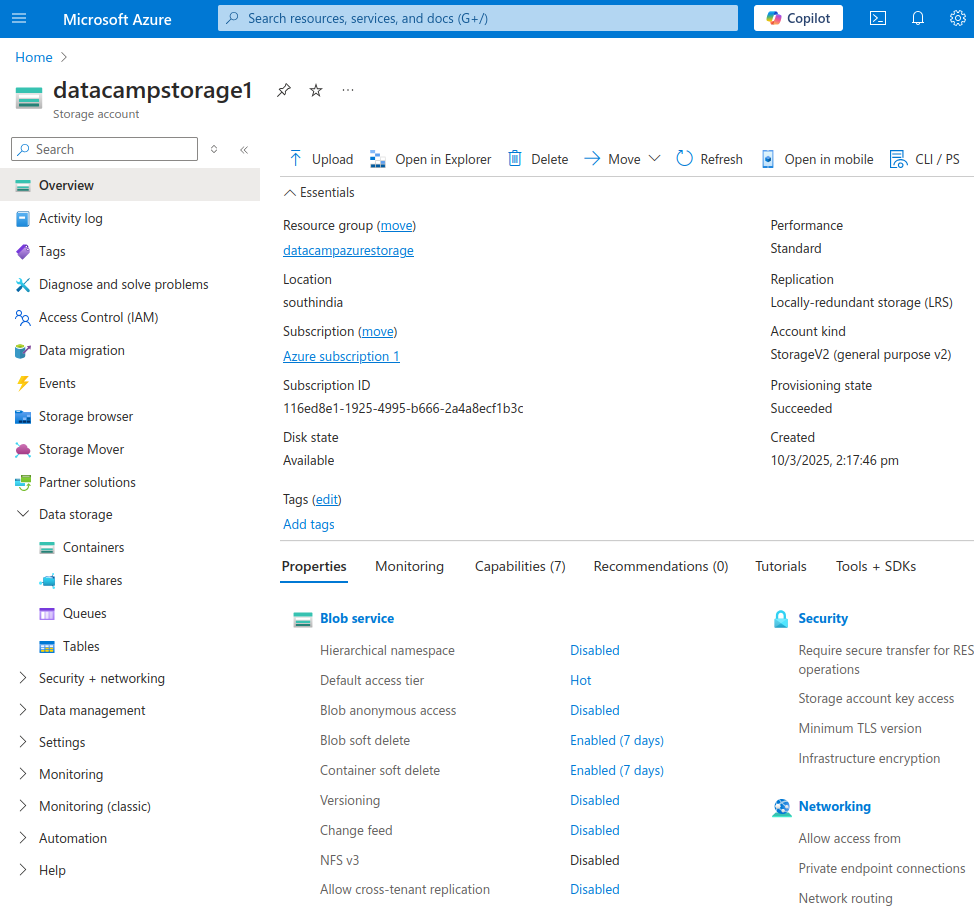
Task: Toggle sidebar expand/collapse all arrows
Action: (x=214, y=149)
